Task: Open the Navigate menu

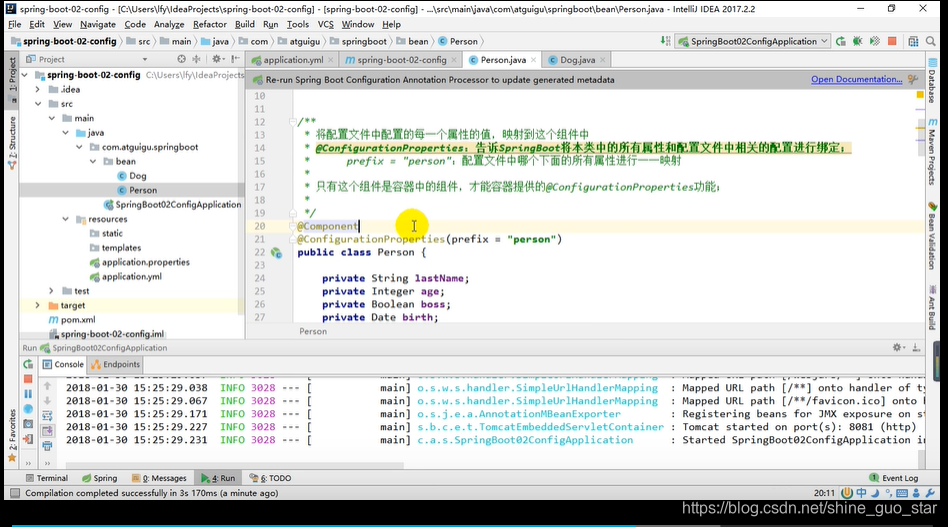Action: [97, 24]
